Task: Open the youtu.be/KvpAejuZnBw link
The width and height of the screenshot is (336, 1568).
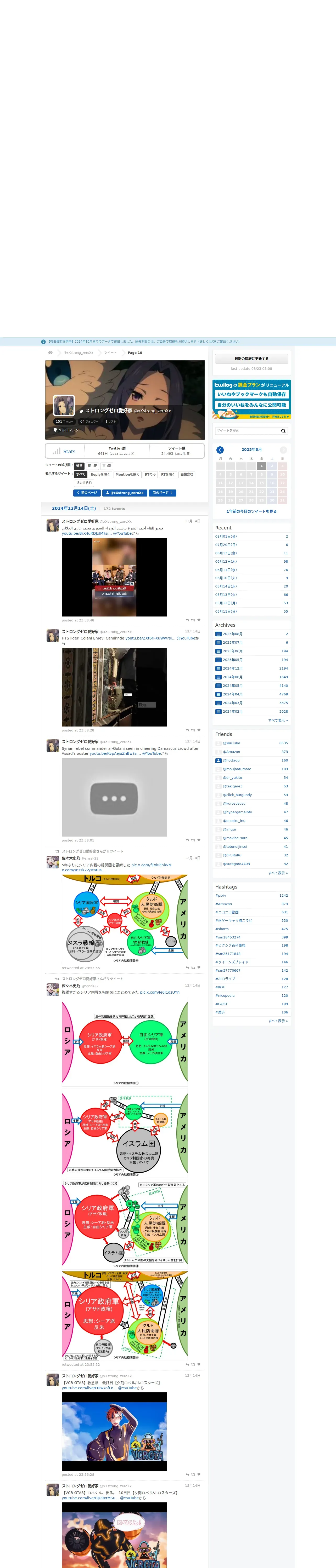Action: point(115,754)
